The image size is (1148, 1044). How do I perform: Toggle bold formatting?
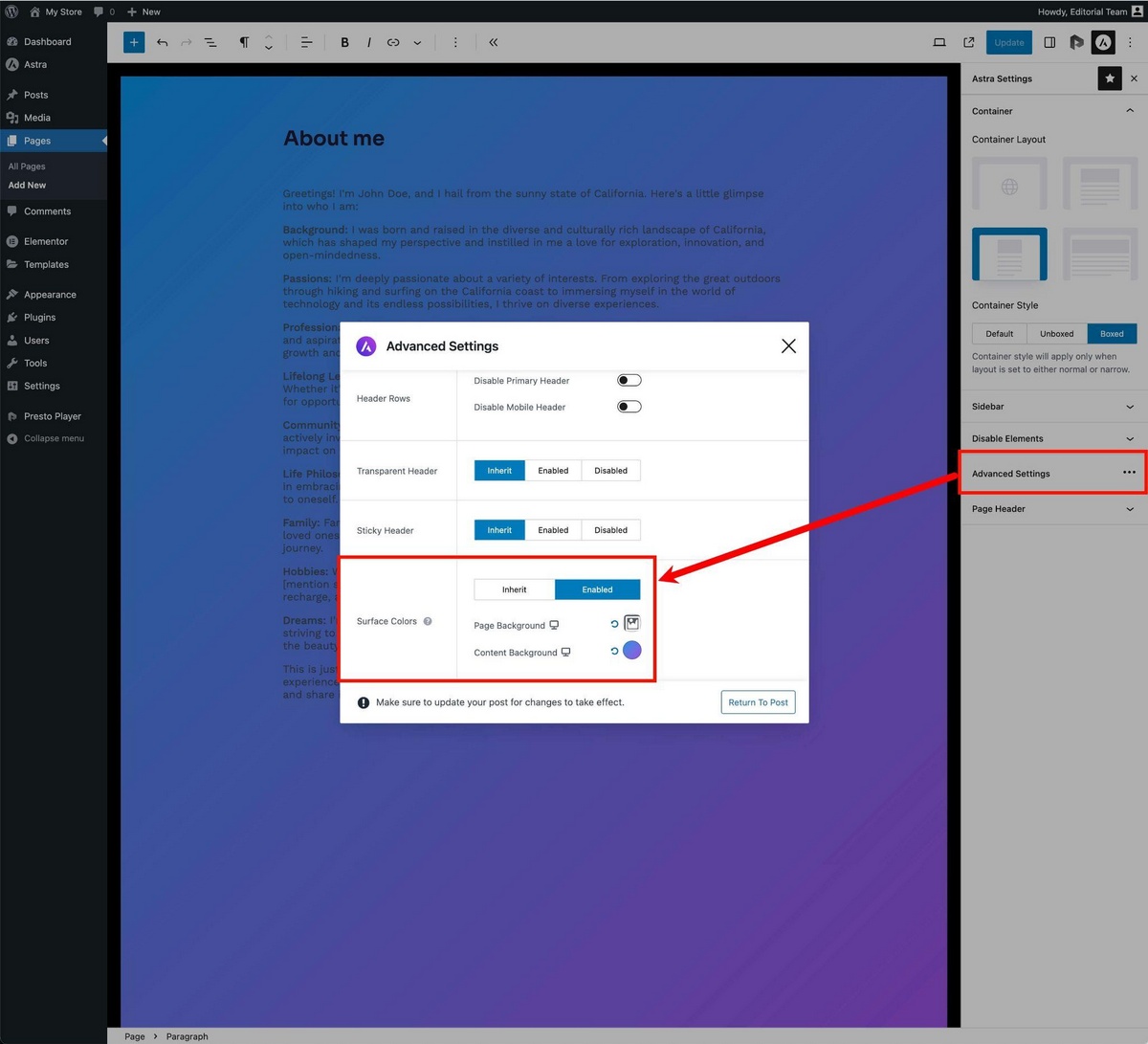(344, 42)
